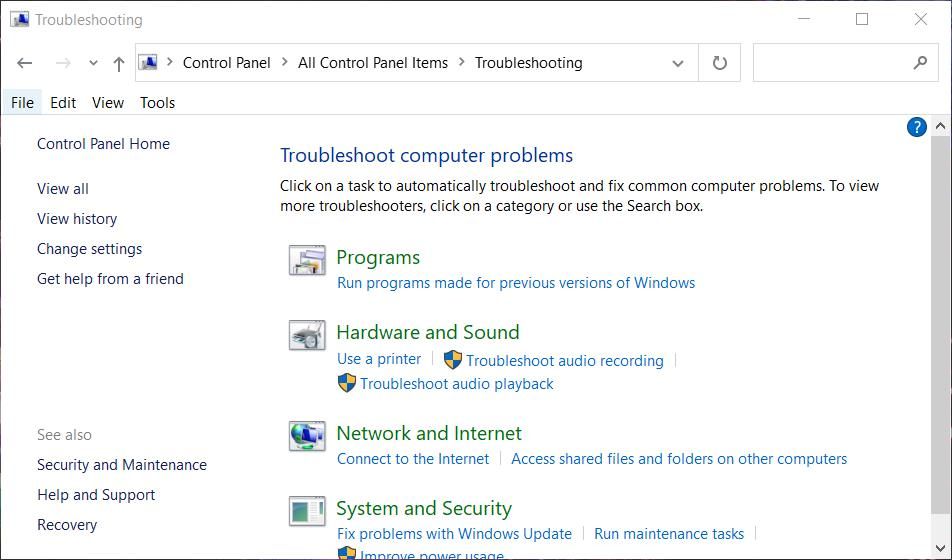Open the recent locations dropdown
This screenshot has height=560, width=952.
(93, 63)
